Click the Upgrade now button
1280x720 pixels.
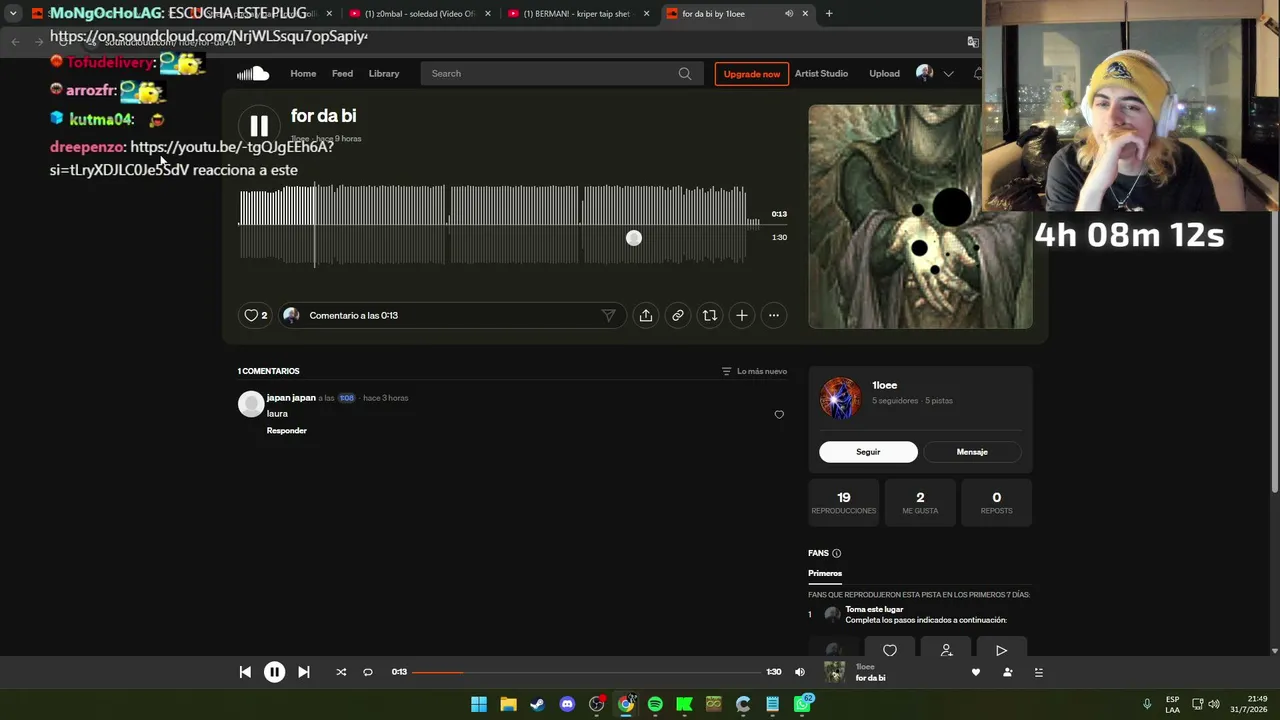coord(752,73)
